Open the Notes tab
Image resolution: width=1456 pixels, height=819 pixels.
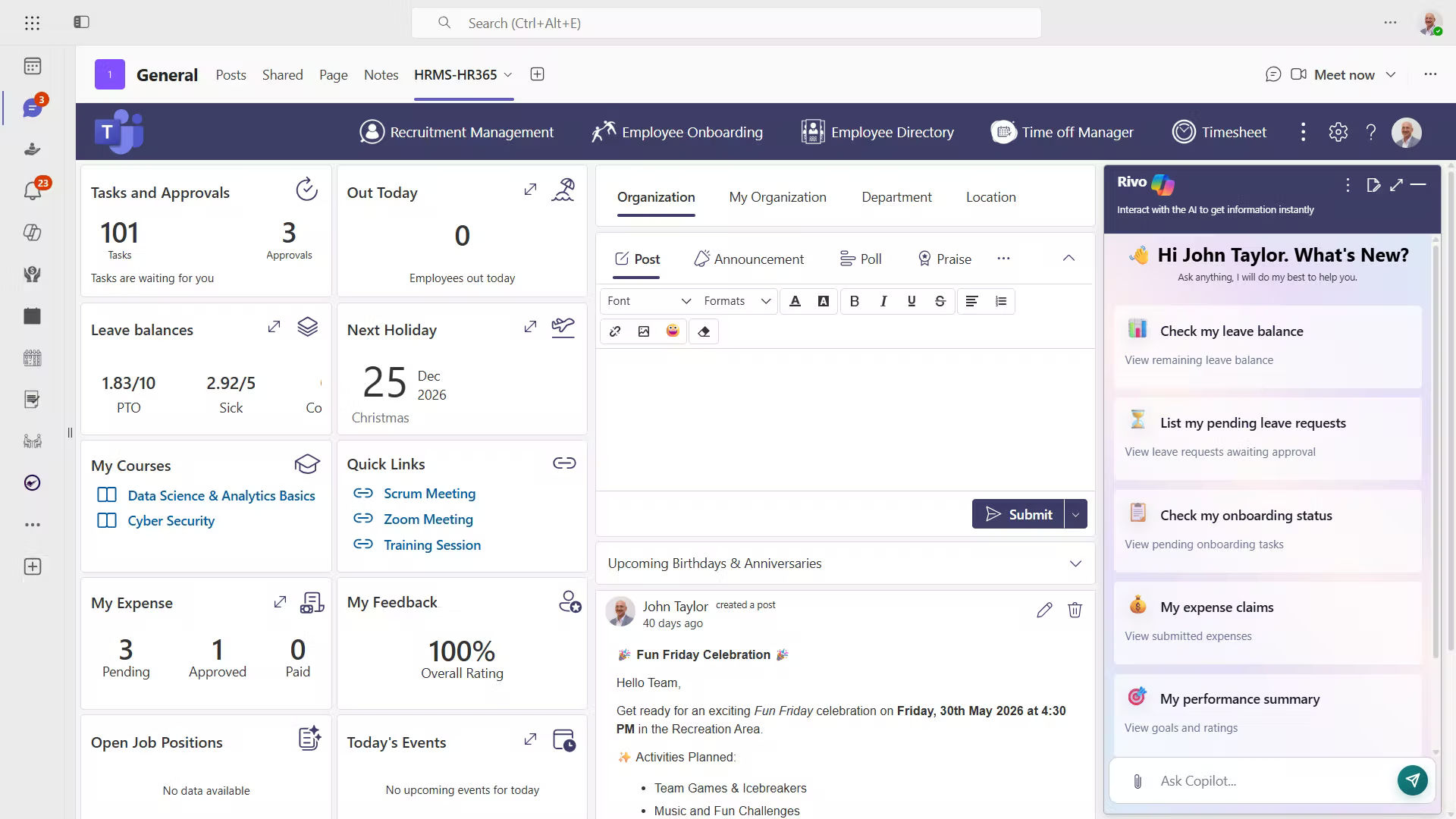click(x=381, y=74)
